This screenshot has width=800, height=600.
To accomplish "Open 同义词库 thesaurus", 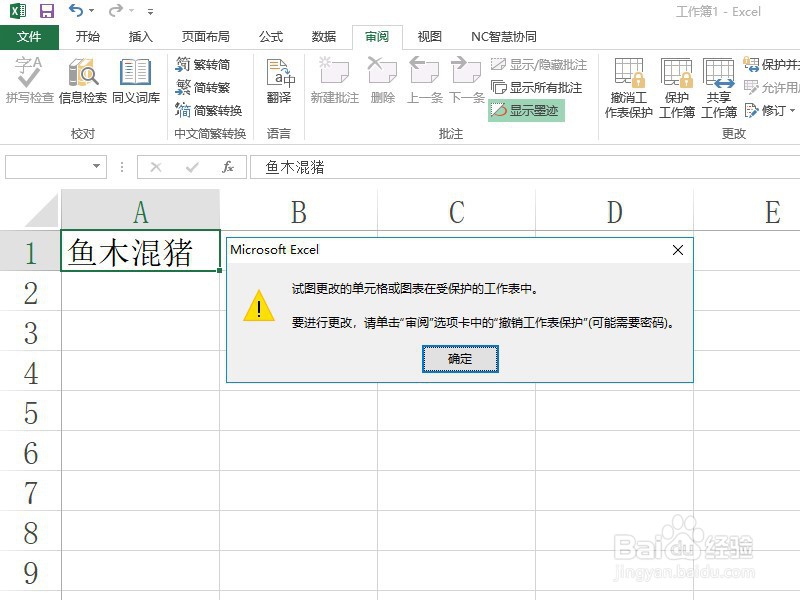I will click(136, 81).
